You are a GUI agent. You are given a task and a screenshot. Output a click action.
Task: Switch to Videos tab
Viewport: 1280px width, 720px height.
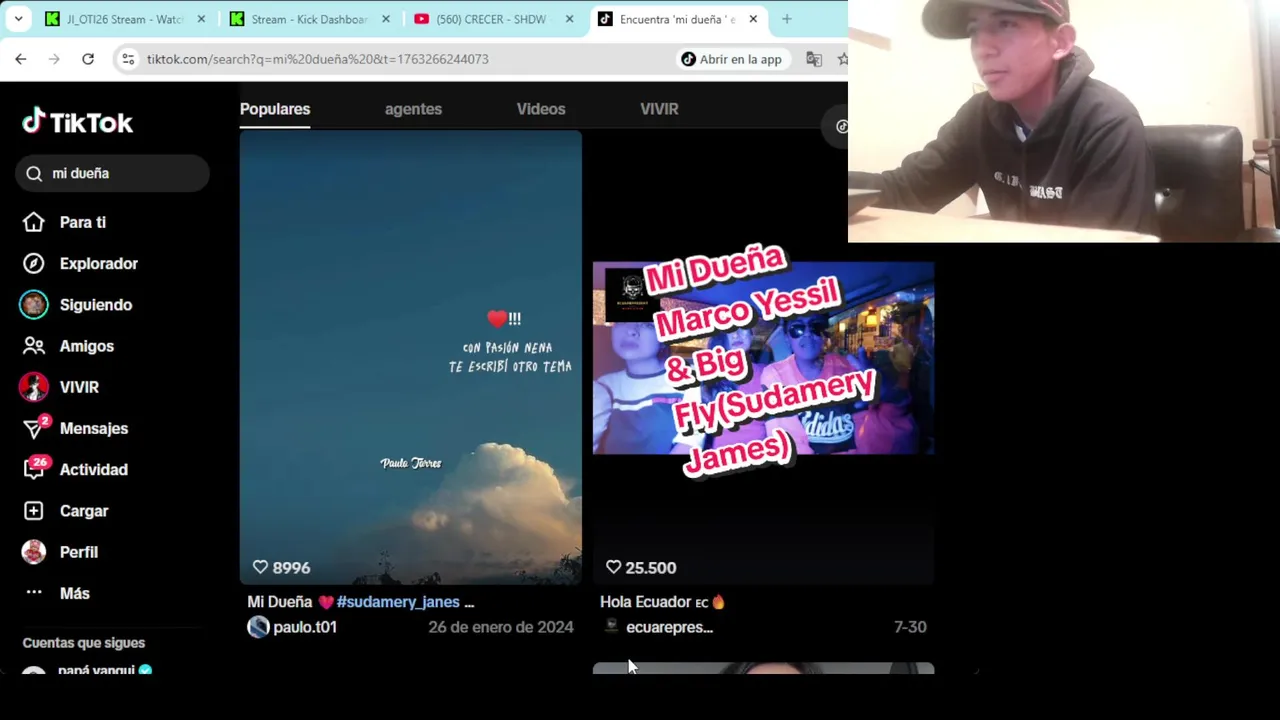[541, 109]
